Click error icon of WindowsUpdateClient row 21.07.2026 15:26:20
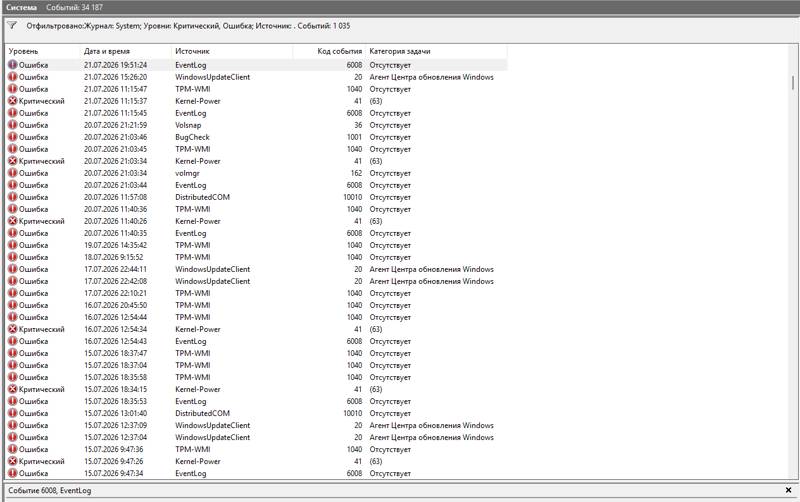 (13, 77)
